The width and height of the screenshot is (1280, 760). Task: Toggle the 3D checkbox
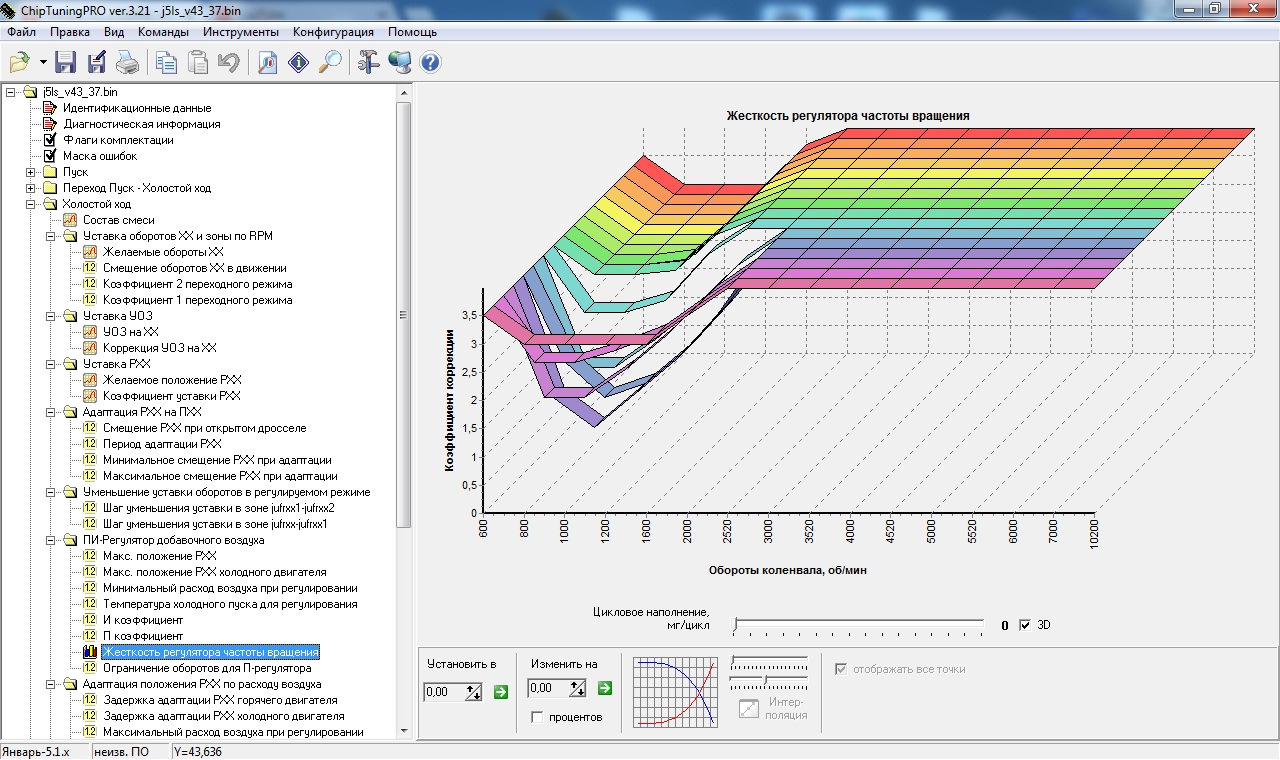[x=1024, y=625]
